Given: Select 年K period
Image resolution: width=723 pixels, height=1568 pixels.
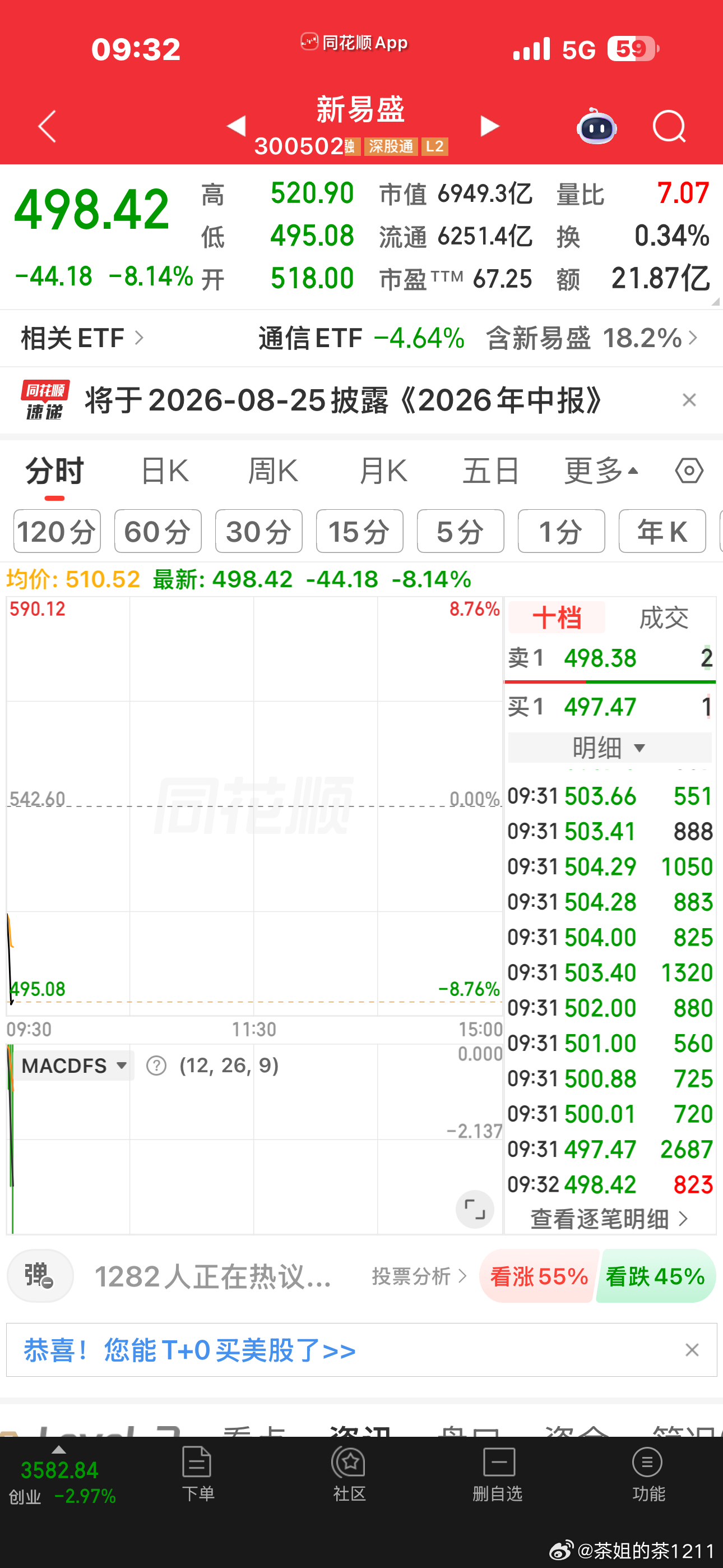Looking at the screenshot, I should (662, 532).
